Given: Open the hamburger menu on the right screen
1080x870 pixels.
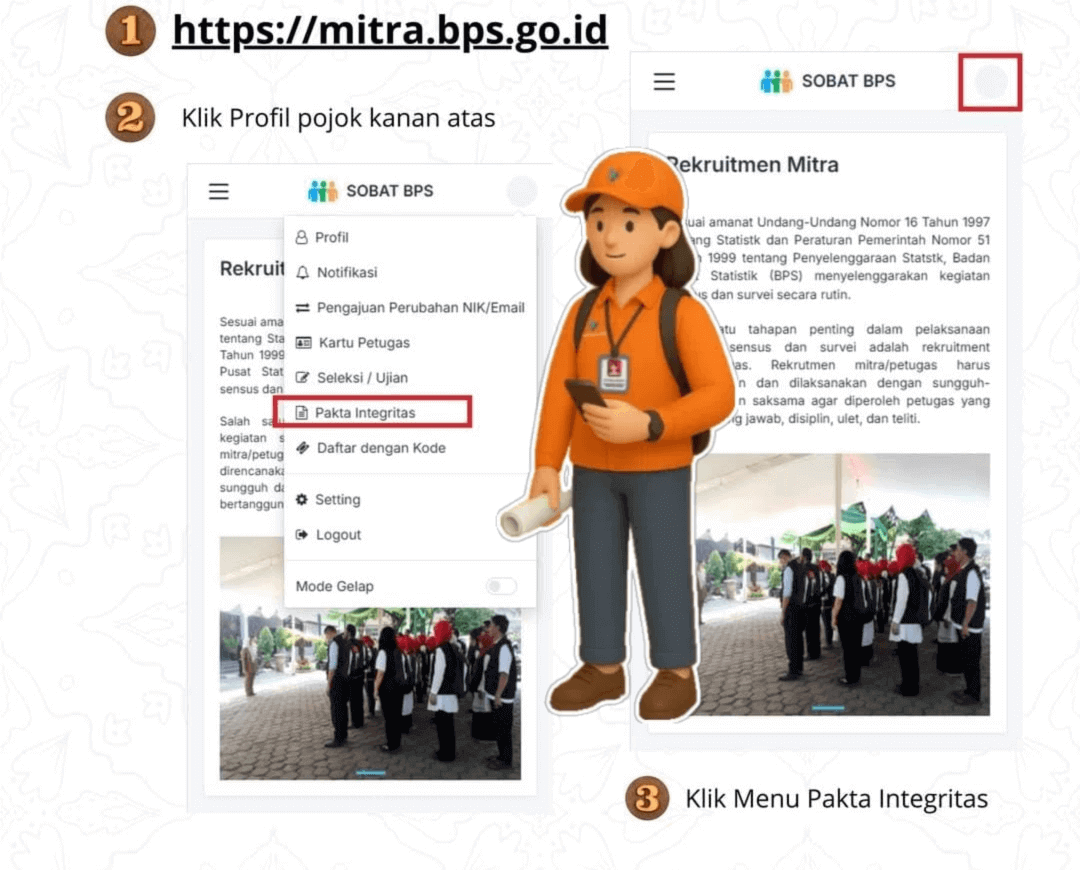Looking at the screenshot, I should click(x=664, y=82).
